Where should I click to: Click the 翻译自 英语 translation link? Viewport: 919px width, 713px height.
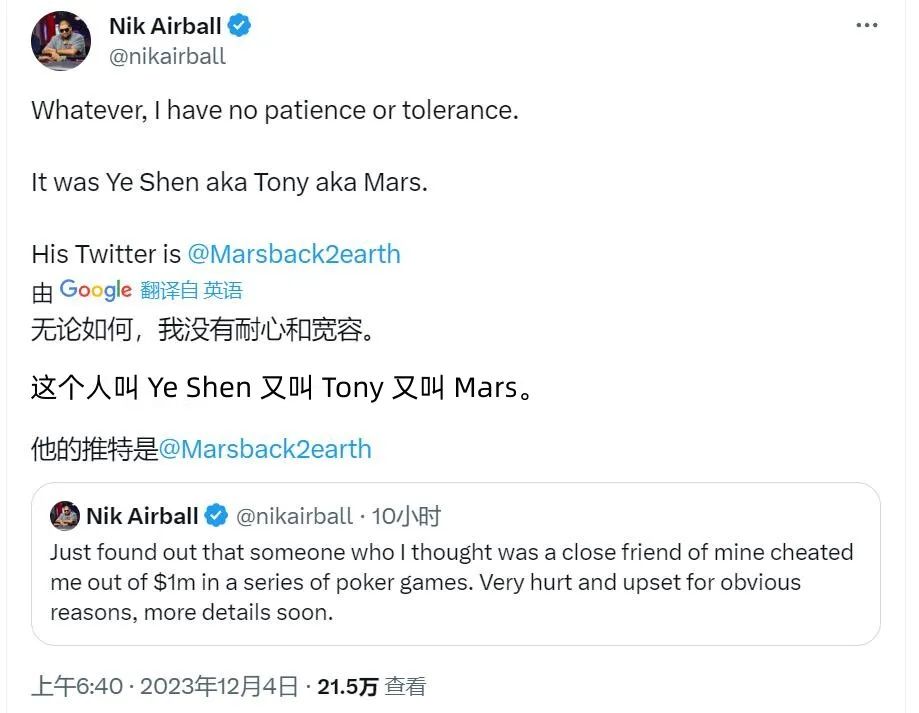(191, 291)
